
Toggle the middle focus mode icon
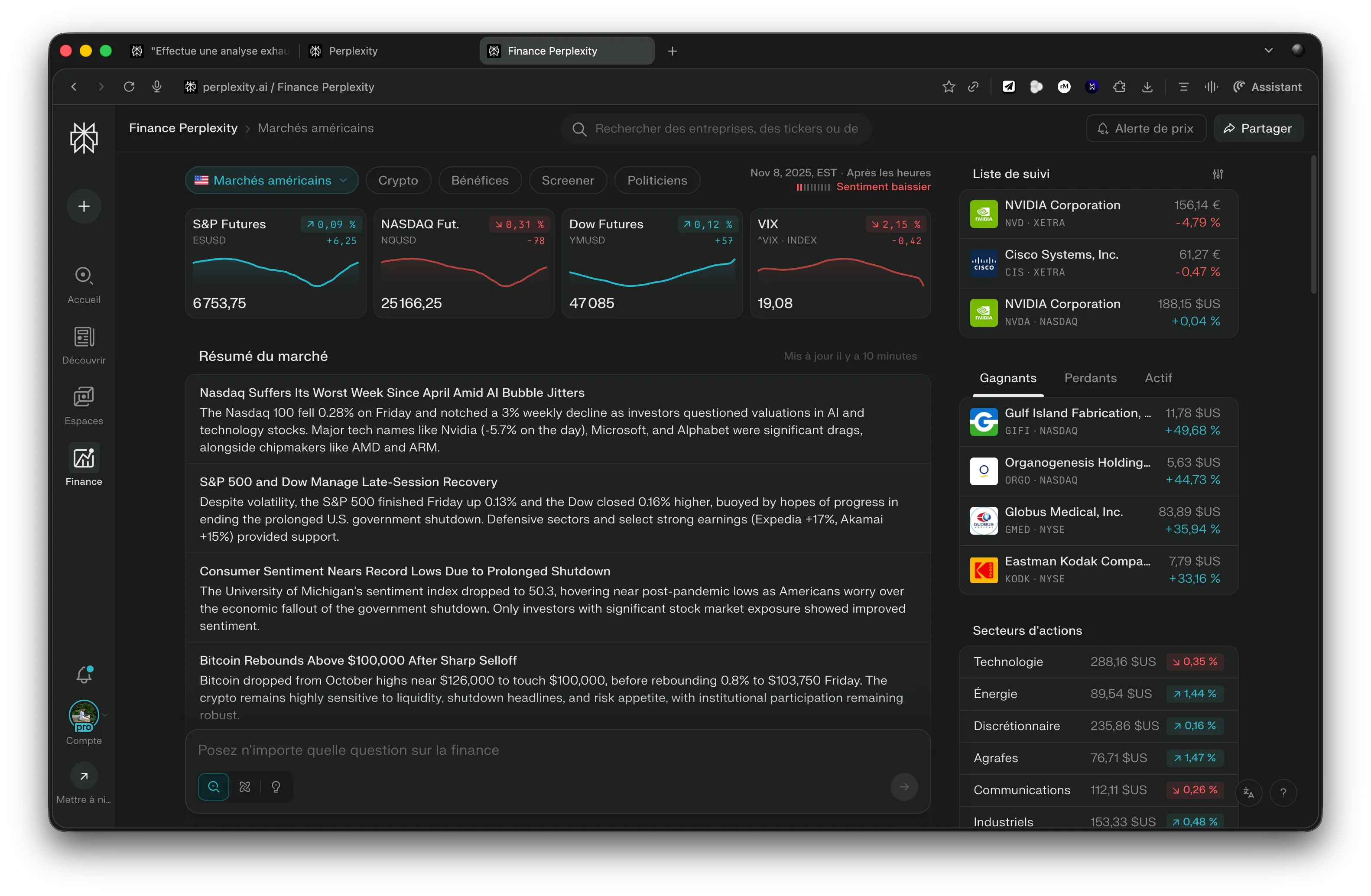245,786
